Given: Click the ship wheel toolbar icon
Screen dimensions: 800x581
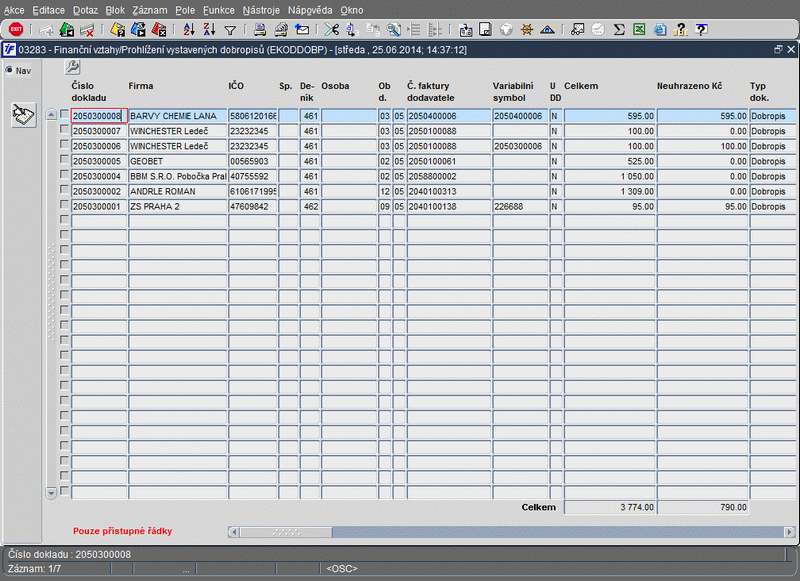Looking at the screenshot, I should coord(527,30).
